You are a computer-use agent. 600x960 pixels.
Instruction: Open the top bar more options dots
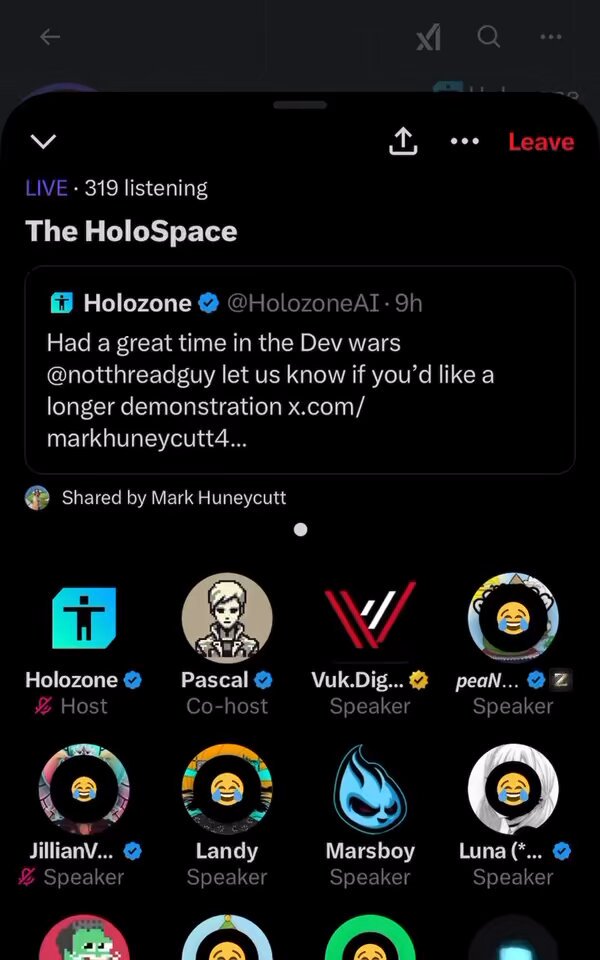(x=550, y=37)
